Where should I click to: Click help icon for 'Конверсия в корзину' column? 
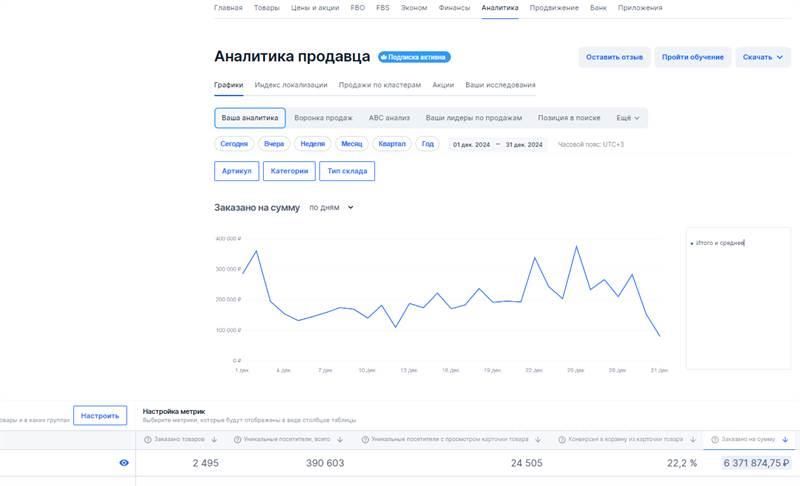point(562,440)
